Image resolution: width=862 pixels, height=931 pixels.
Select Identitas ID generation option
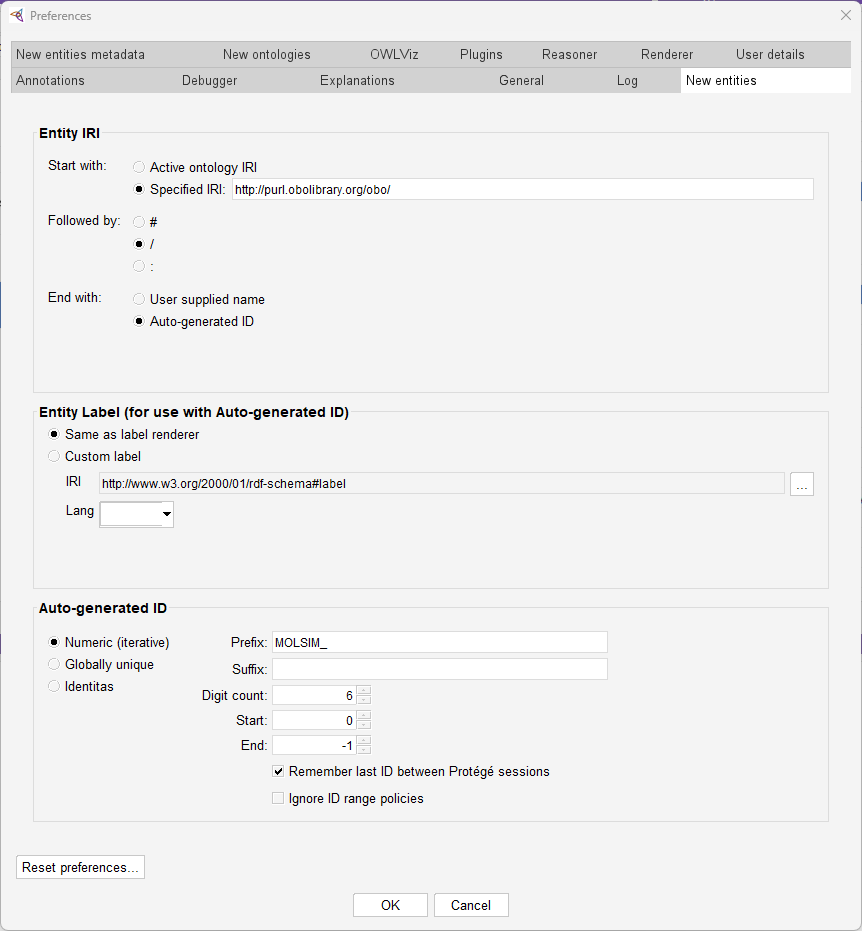54,686
